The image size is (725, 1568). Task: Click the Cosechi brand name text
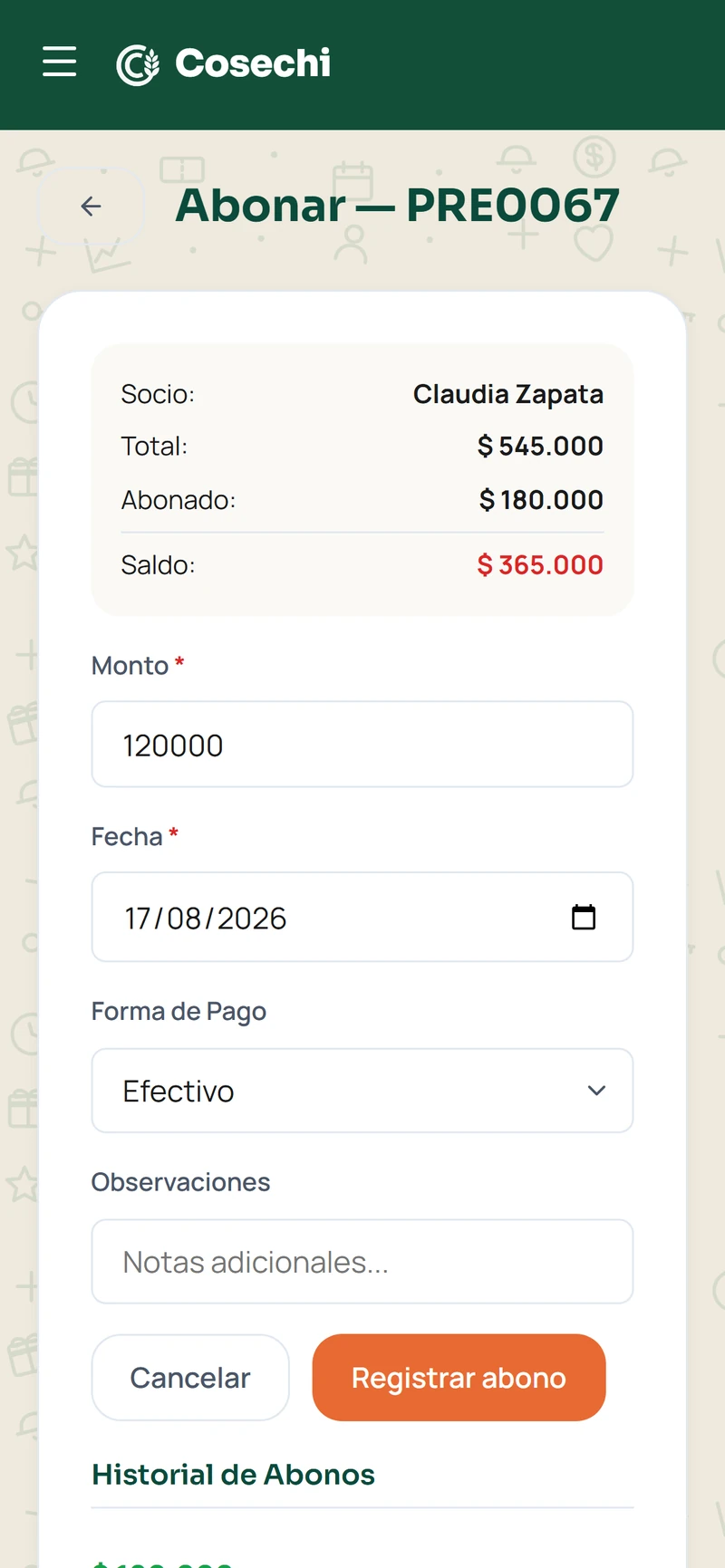tap(253, 63)
